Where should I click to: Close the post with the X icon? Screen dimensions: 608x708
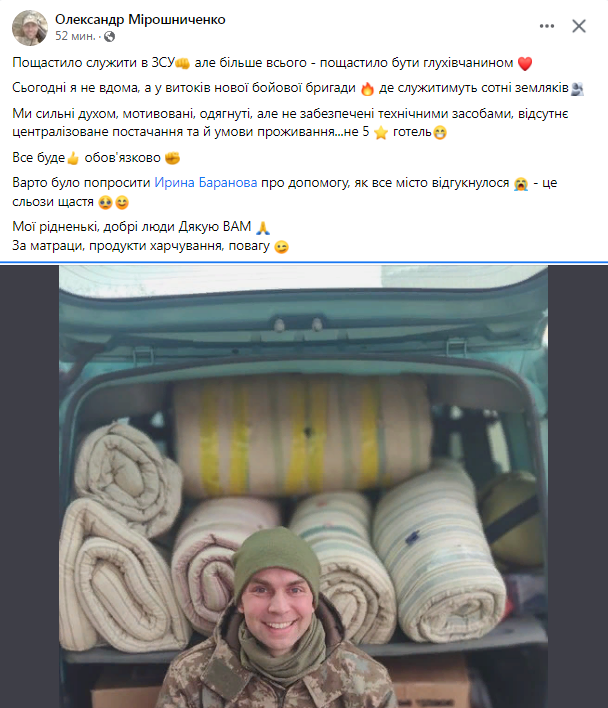coord(579,26)
